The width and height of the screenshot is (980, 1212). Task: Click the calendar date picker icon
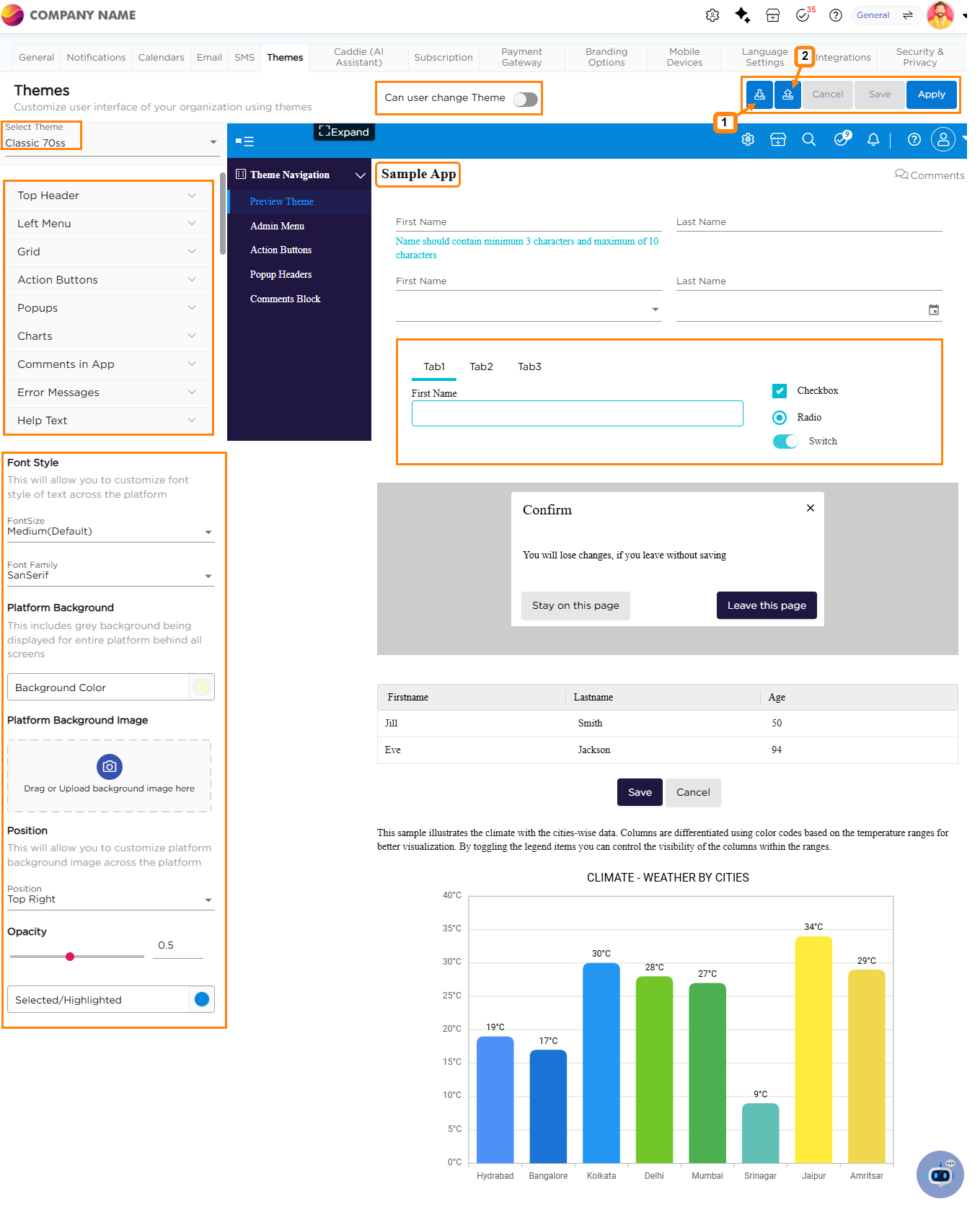pos(934,309)
